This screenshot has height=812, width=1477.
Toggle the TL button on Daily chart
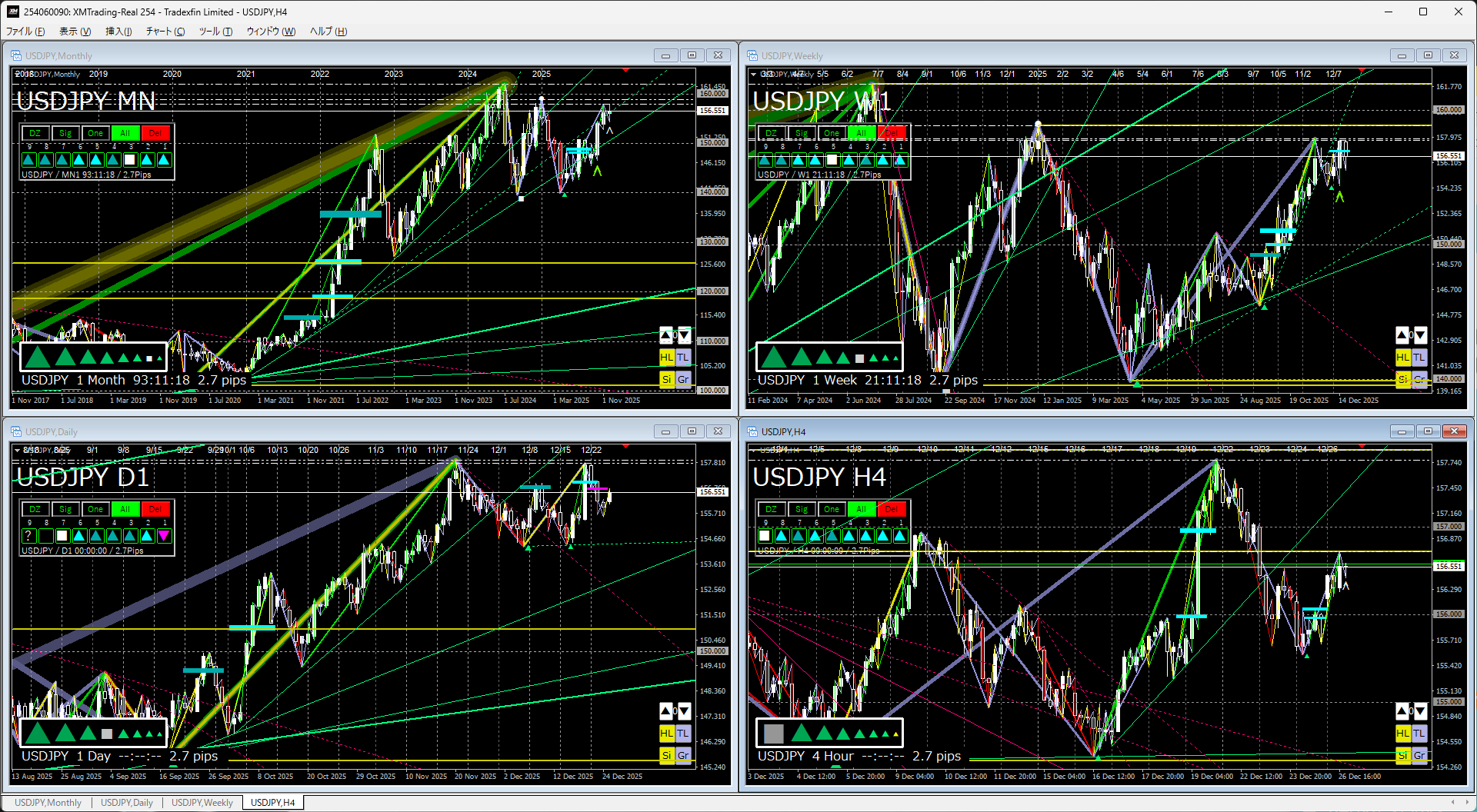click(683, 734)
